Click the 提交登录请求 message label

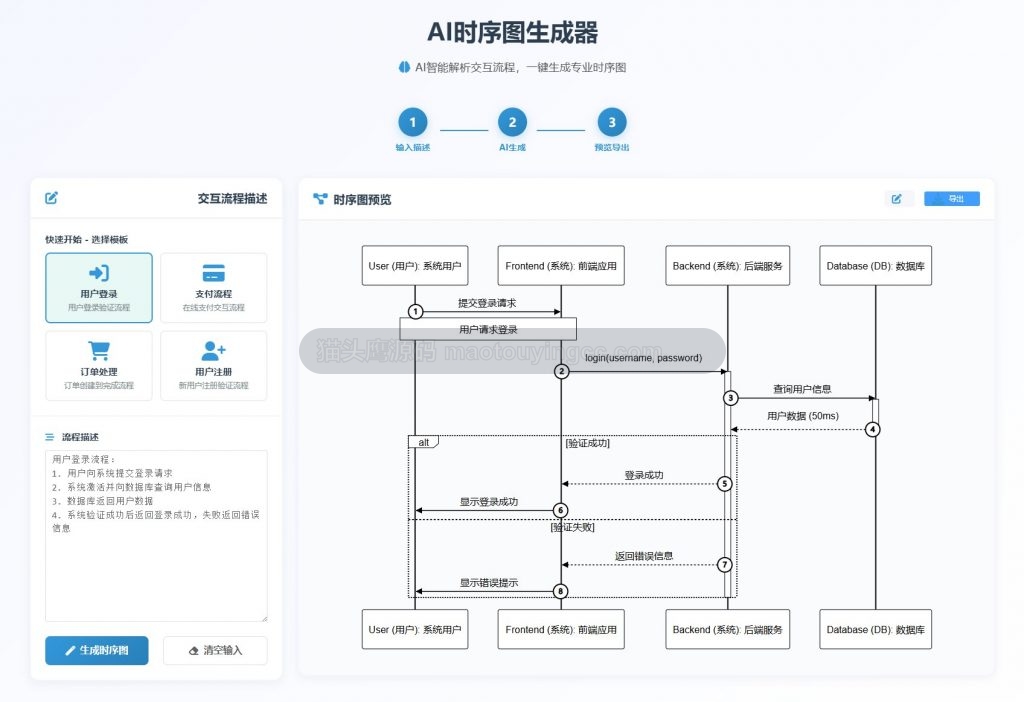(x=487, y=303)
